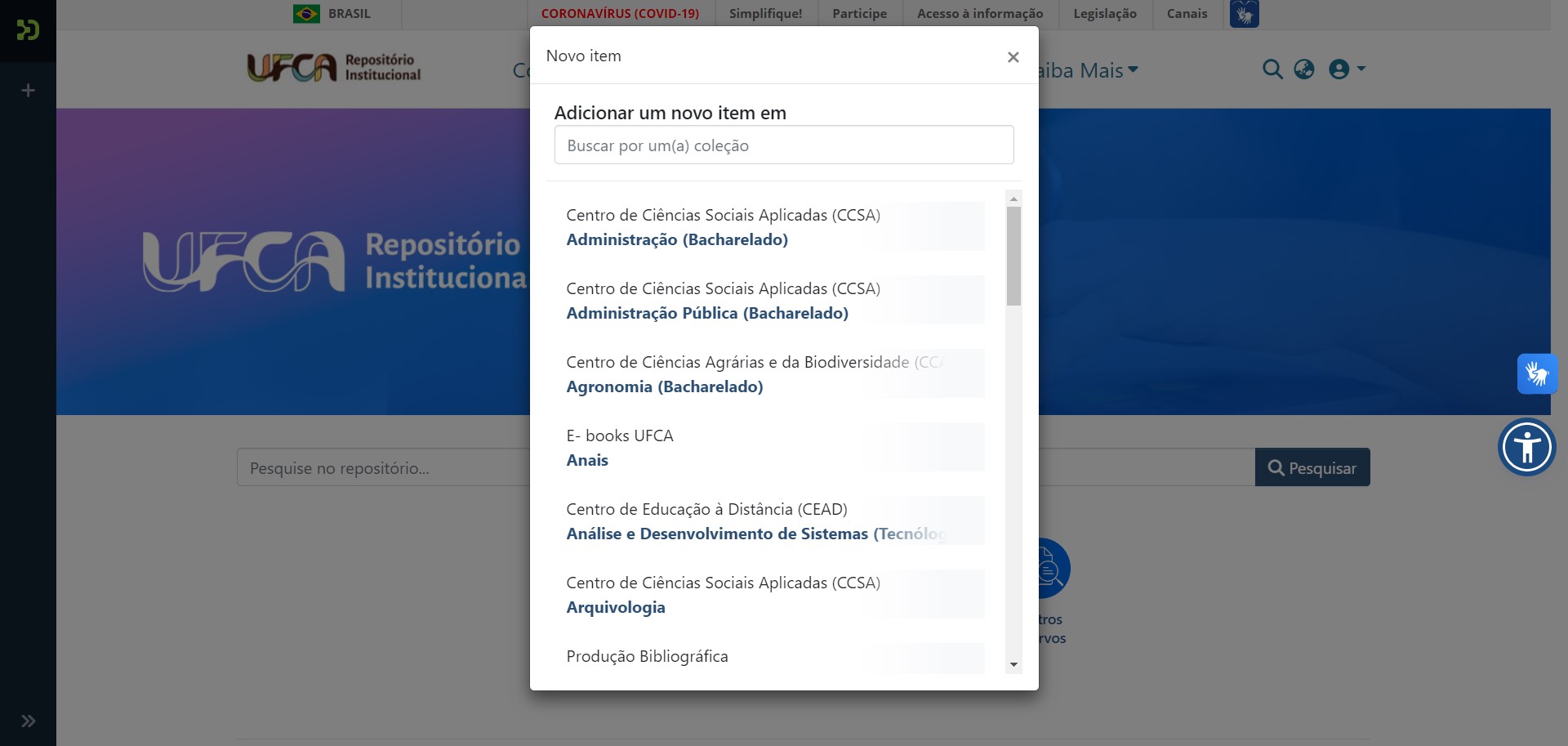The image size is (1568, 746).
Task: Open the Acesso à informação menu
Action: click(979, 14)
